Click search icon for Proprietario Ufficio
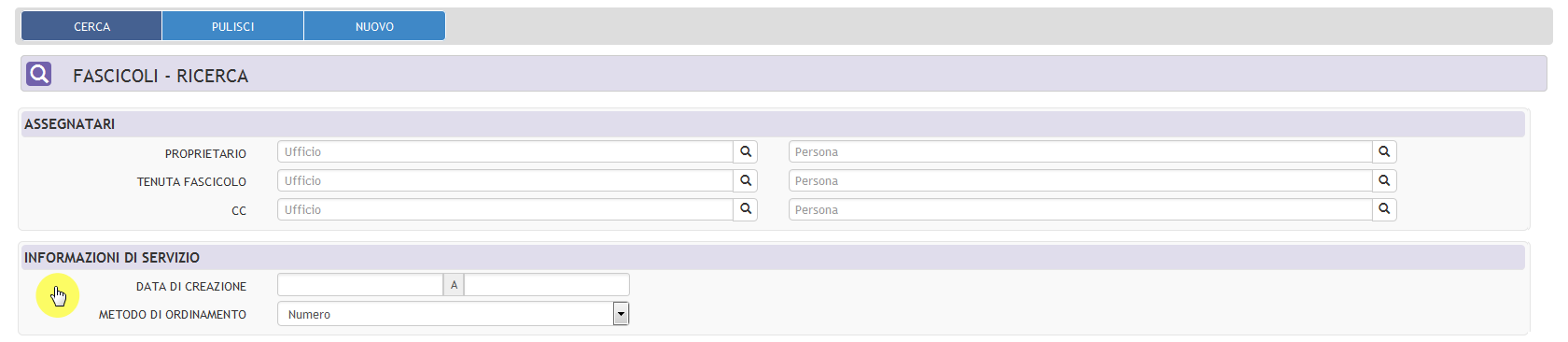 click(746, 151)
